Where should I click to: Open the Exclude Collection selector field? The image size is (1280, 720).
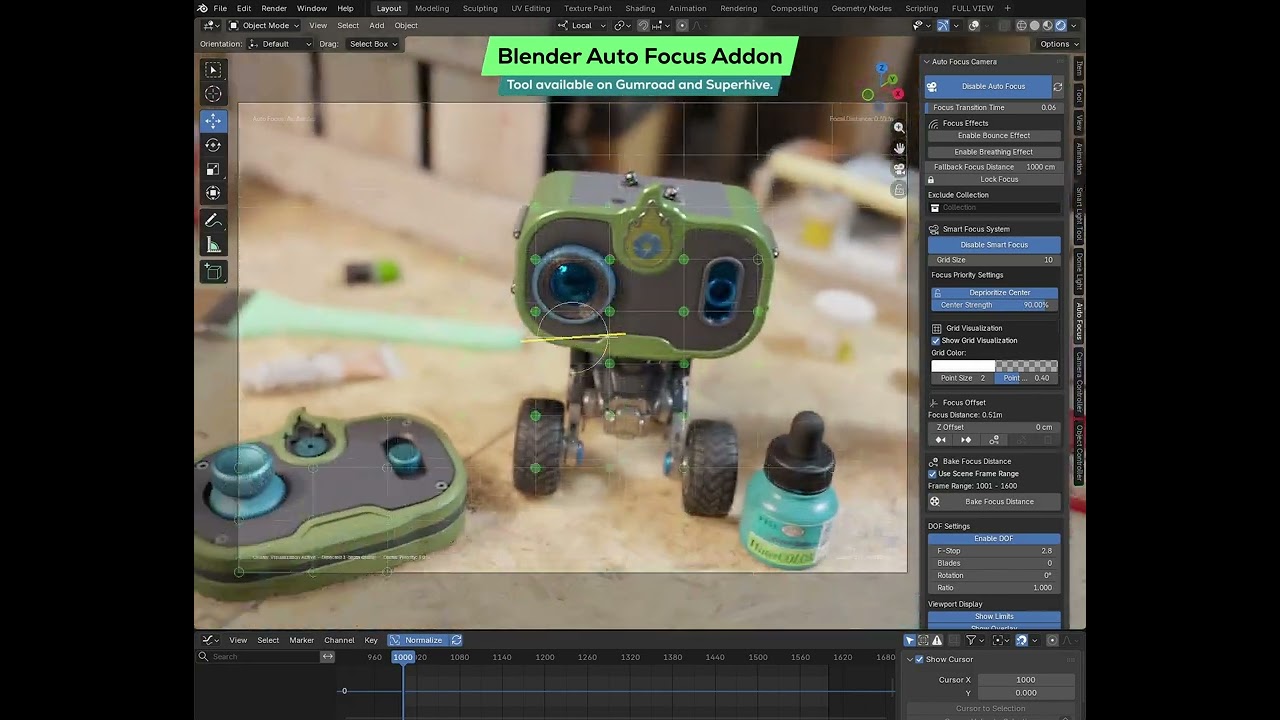[x=994, y=208]
